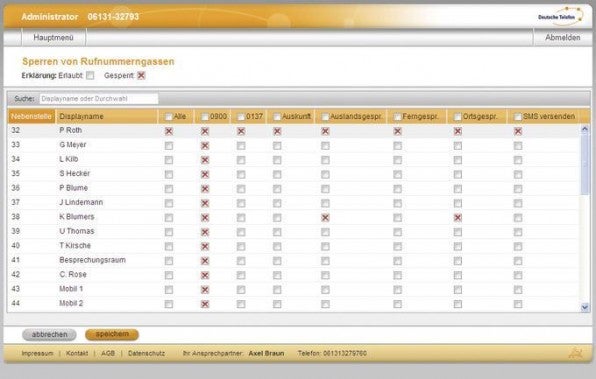The height and width of the screenshot is (379, 596).
Task: Toggle the 0137 column header checkbox
Action: pyautogui.click(x=241, y=117)
